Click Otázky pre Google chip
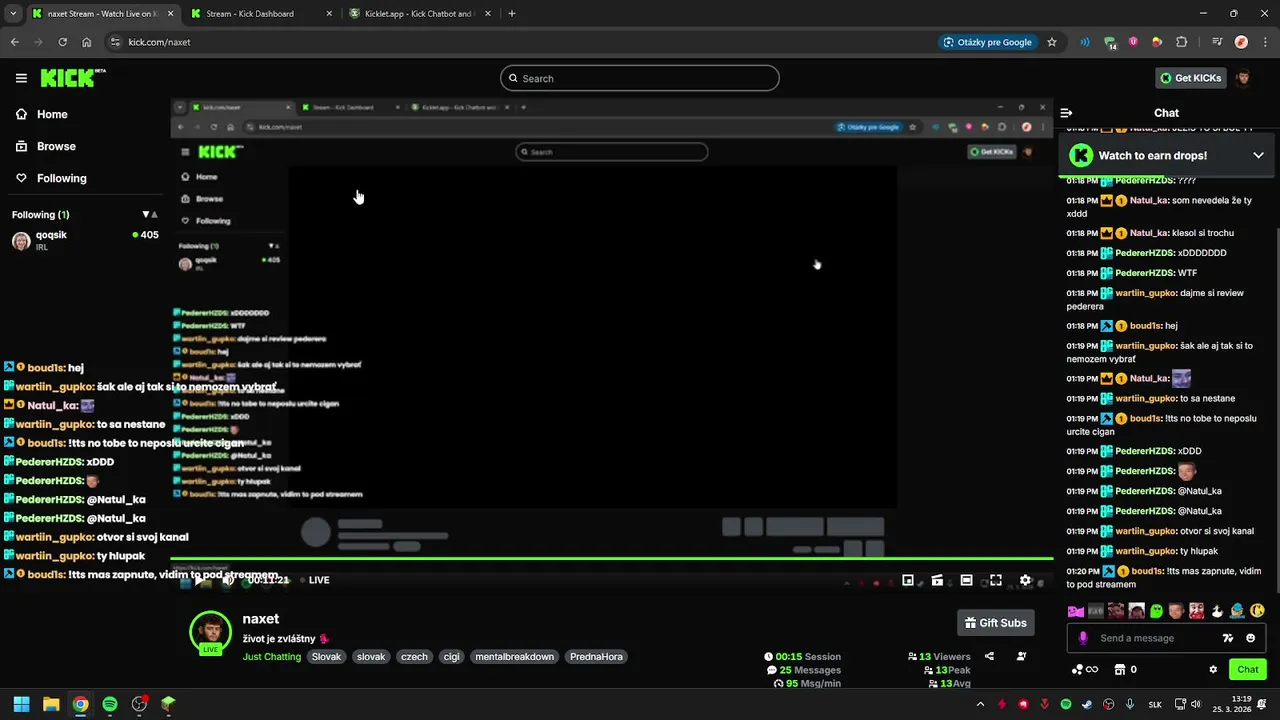Screen dimensions: 1280x720 pyautogui.click(x=988, y=42)
